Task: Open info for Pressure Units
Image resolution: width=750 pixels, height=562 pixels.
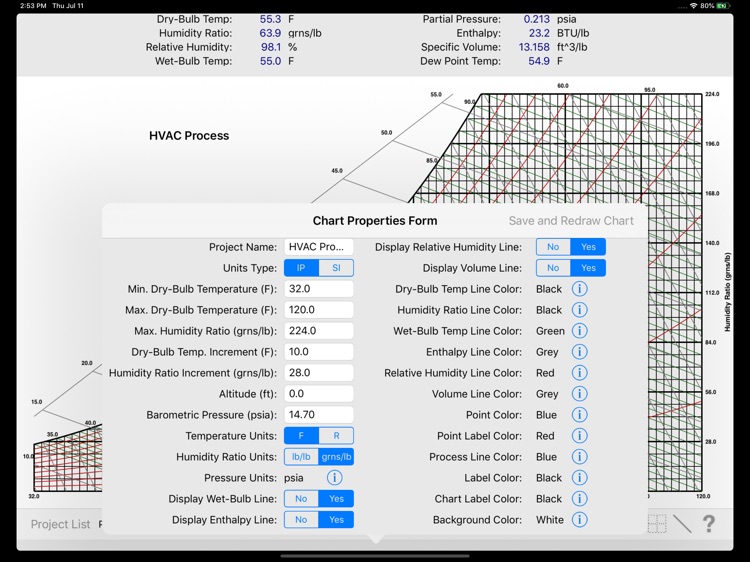Action: (x=334, y=478)
